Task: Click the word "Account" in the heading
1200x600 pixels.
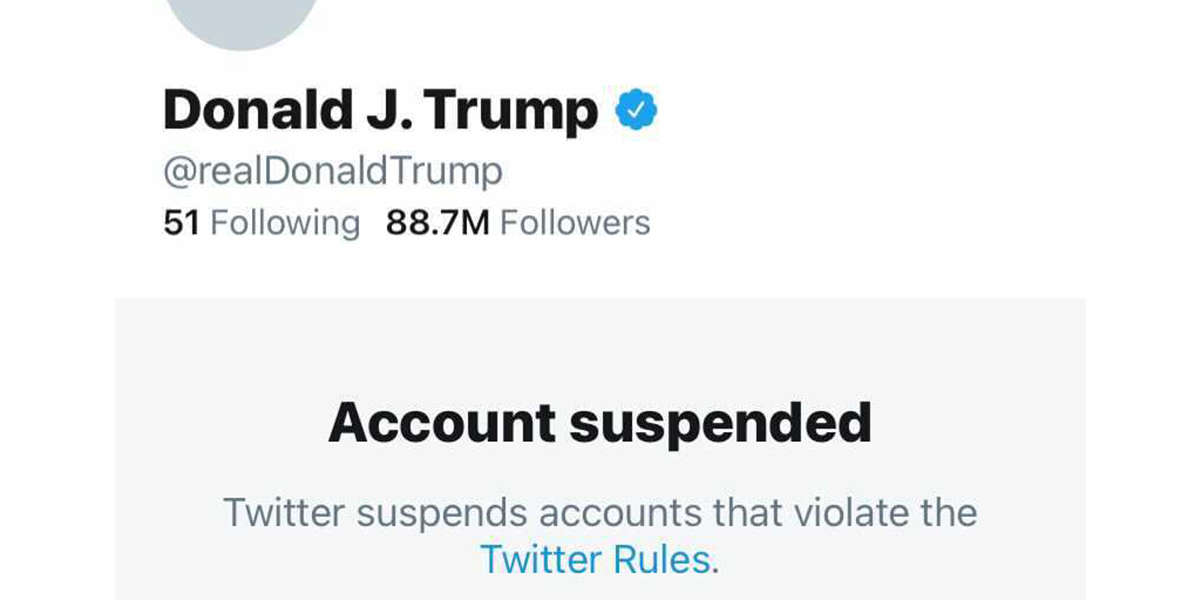Action: click(441, 423)
